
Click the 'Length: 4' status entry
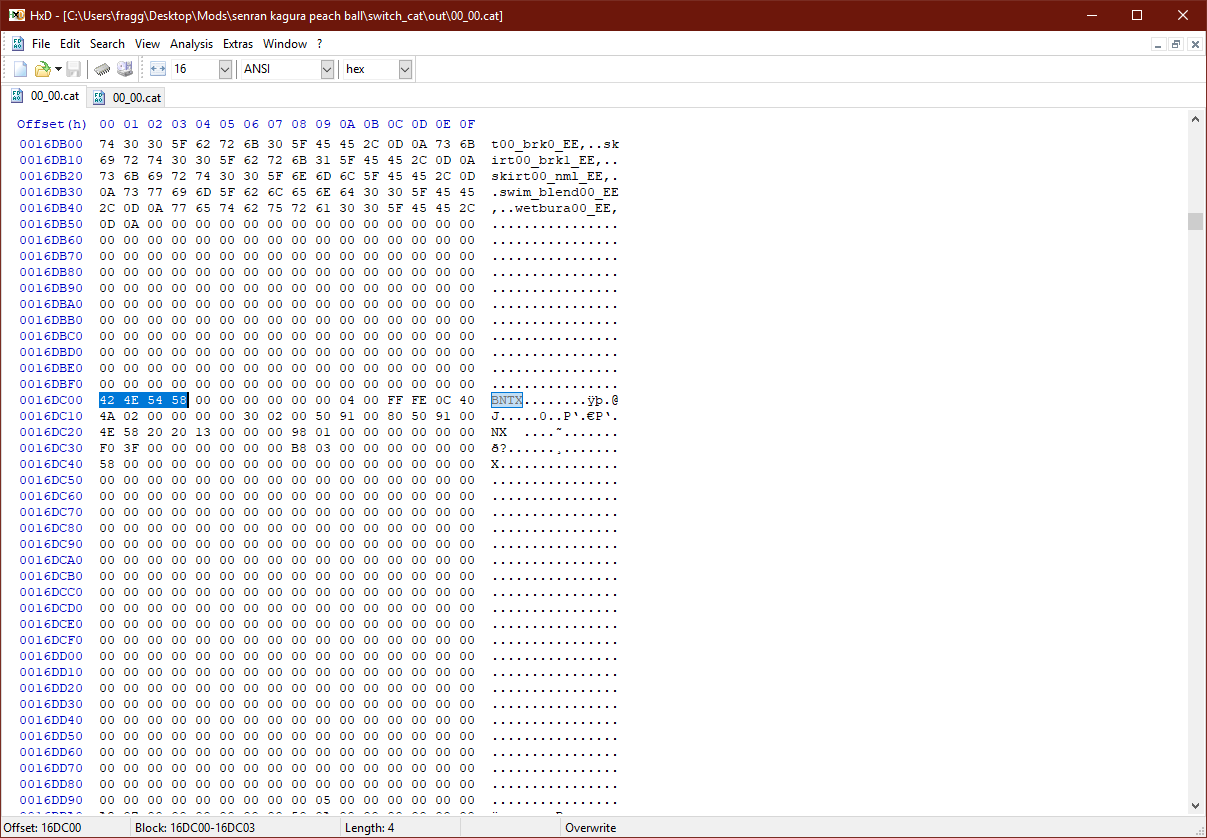coord(370,828)
